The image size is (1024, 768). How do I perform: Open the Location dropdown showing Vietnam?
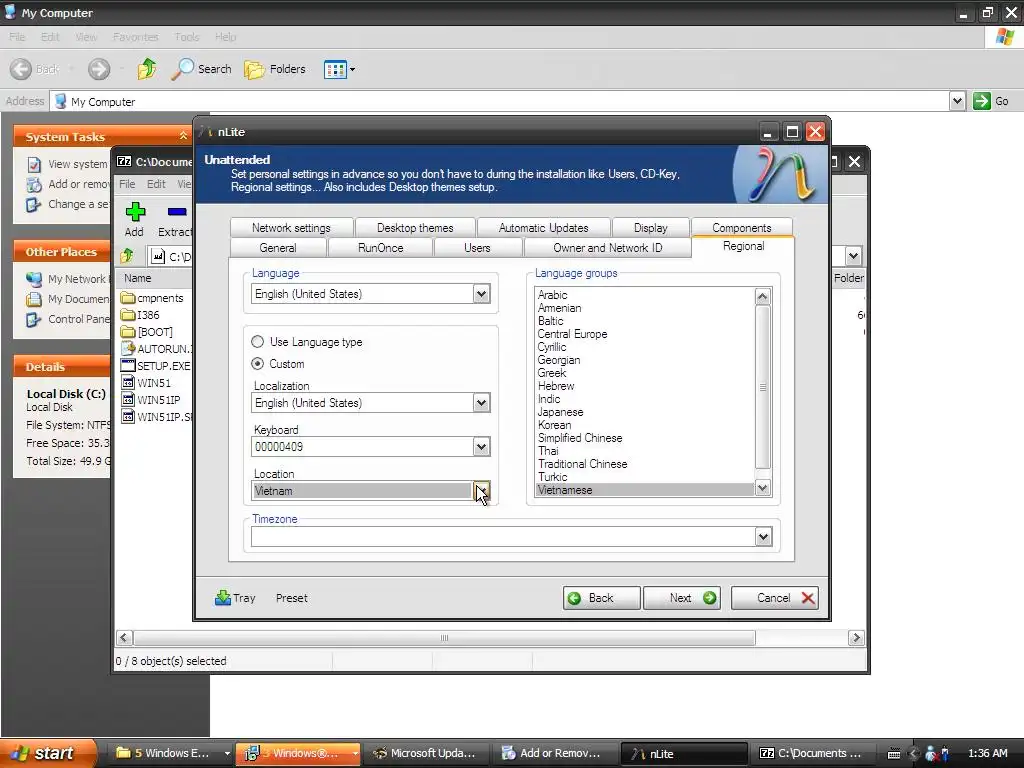(x=481, y=490)
